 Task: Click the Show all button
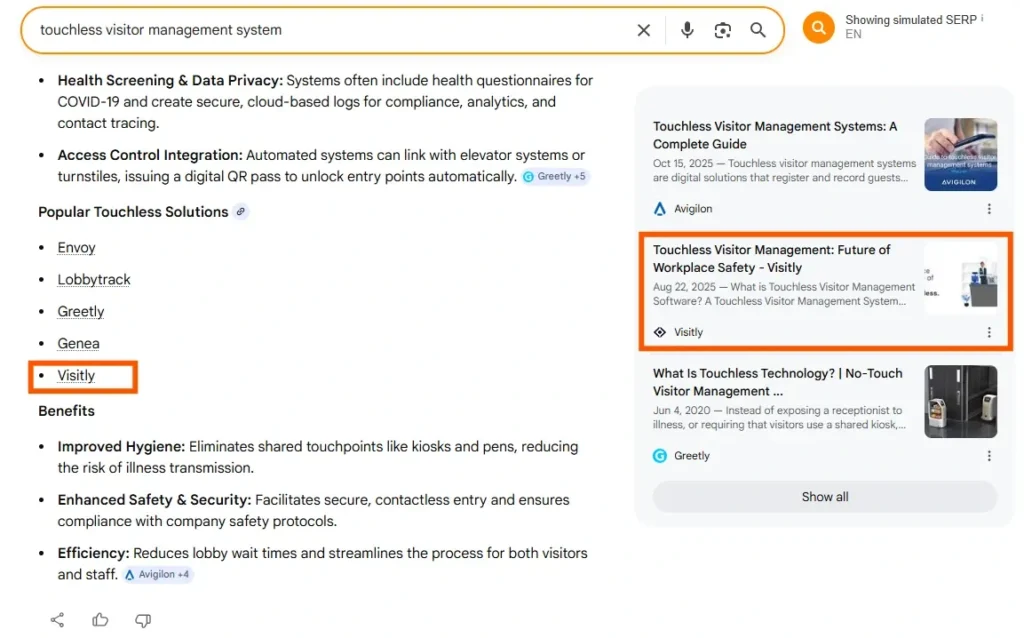click(825, 497)
